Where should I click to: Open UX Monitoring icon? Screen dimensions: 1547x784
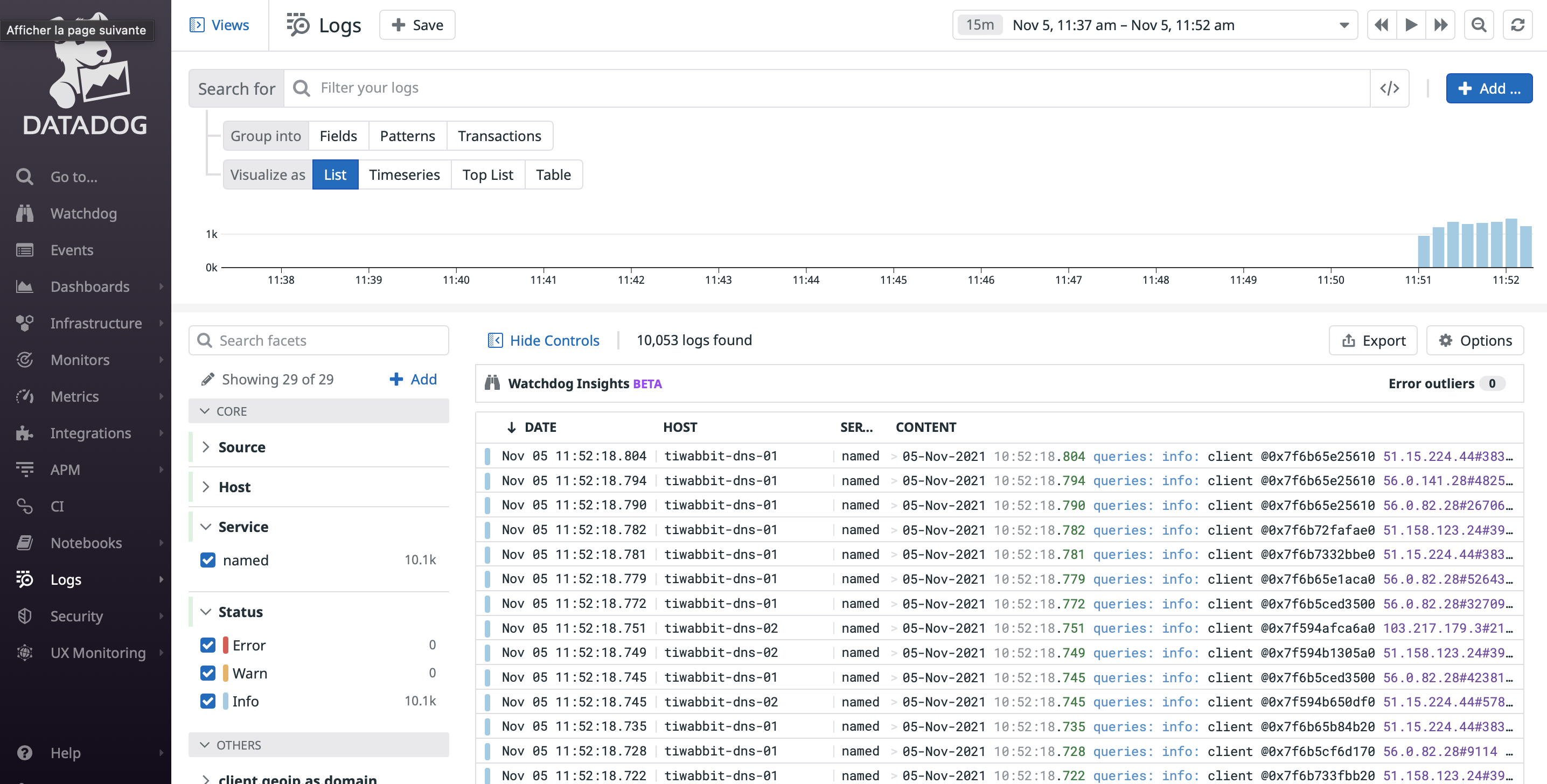coord(25,653)
